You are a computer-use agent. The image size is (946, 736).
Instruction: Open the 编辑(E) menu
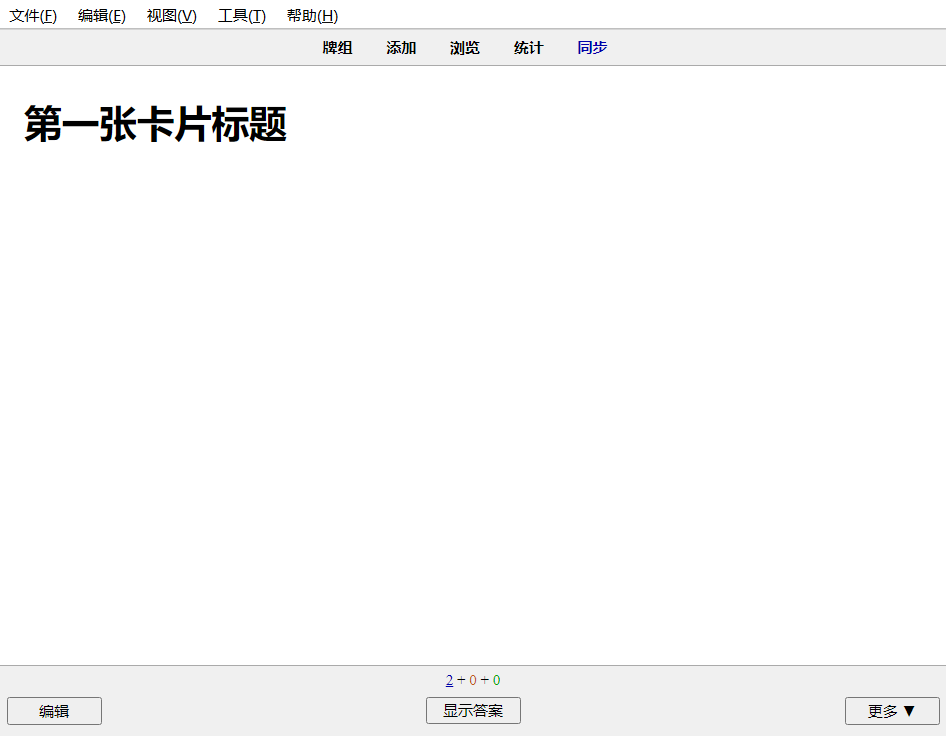pos(101,15)
